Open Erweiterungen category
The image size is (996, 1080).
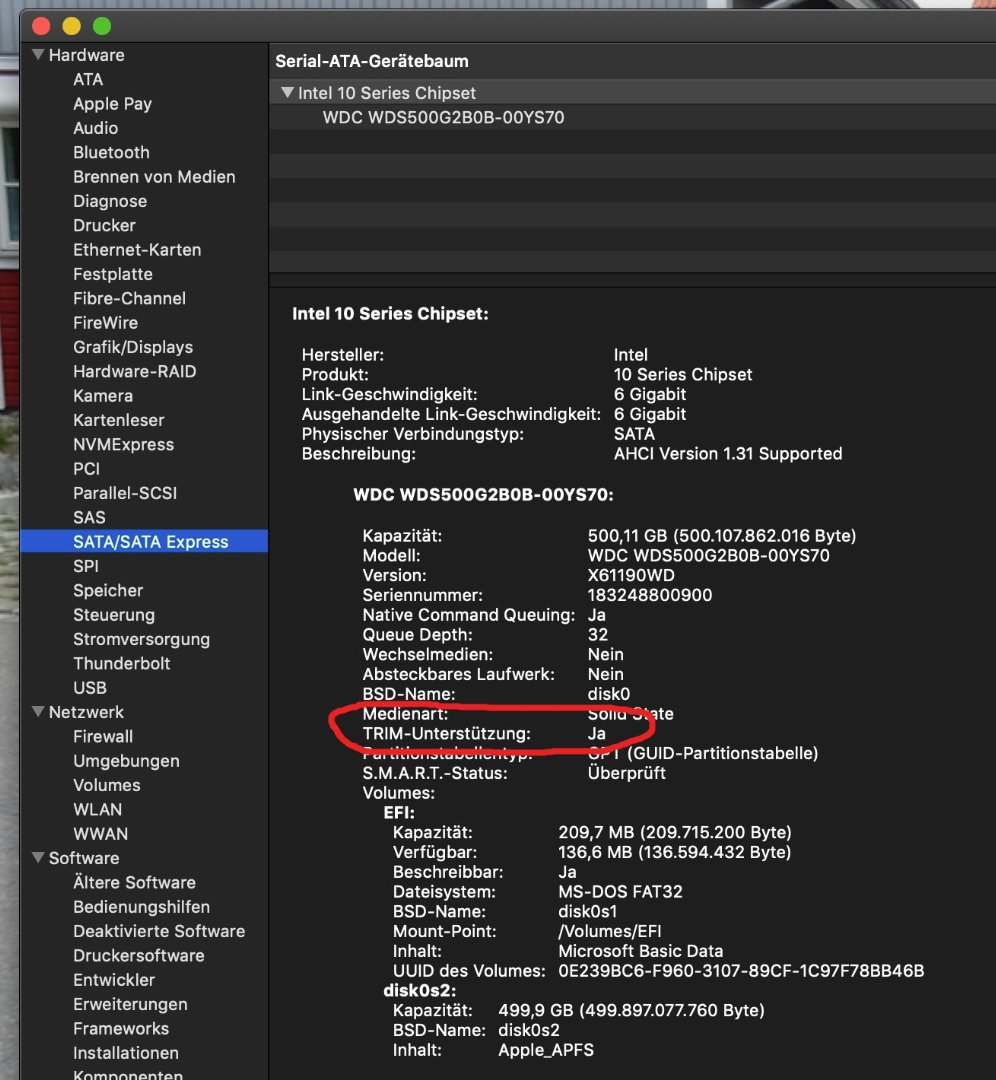point(130,1004)
